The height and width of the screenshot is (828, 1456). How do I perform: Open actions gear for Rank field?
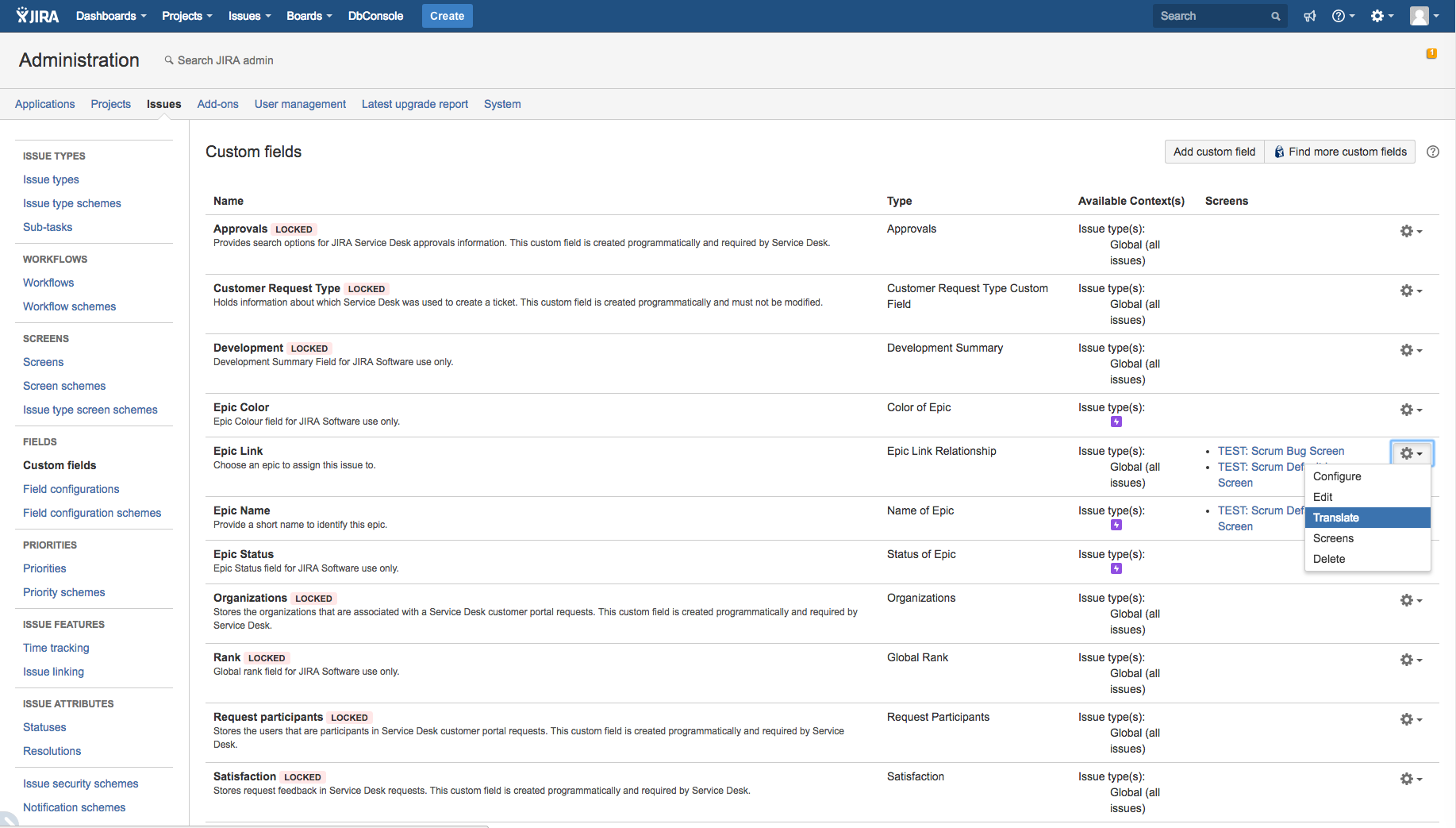(1411, 660)
